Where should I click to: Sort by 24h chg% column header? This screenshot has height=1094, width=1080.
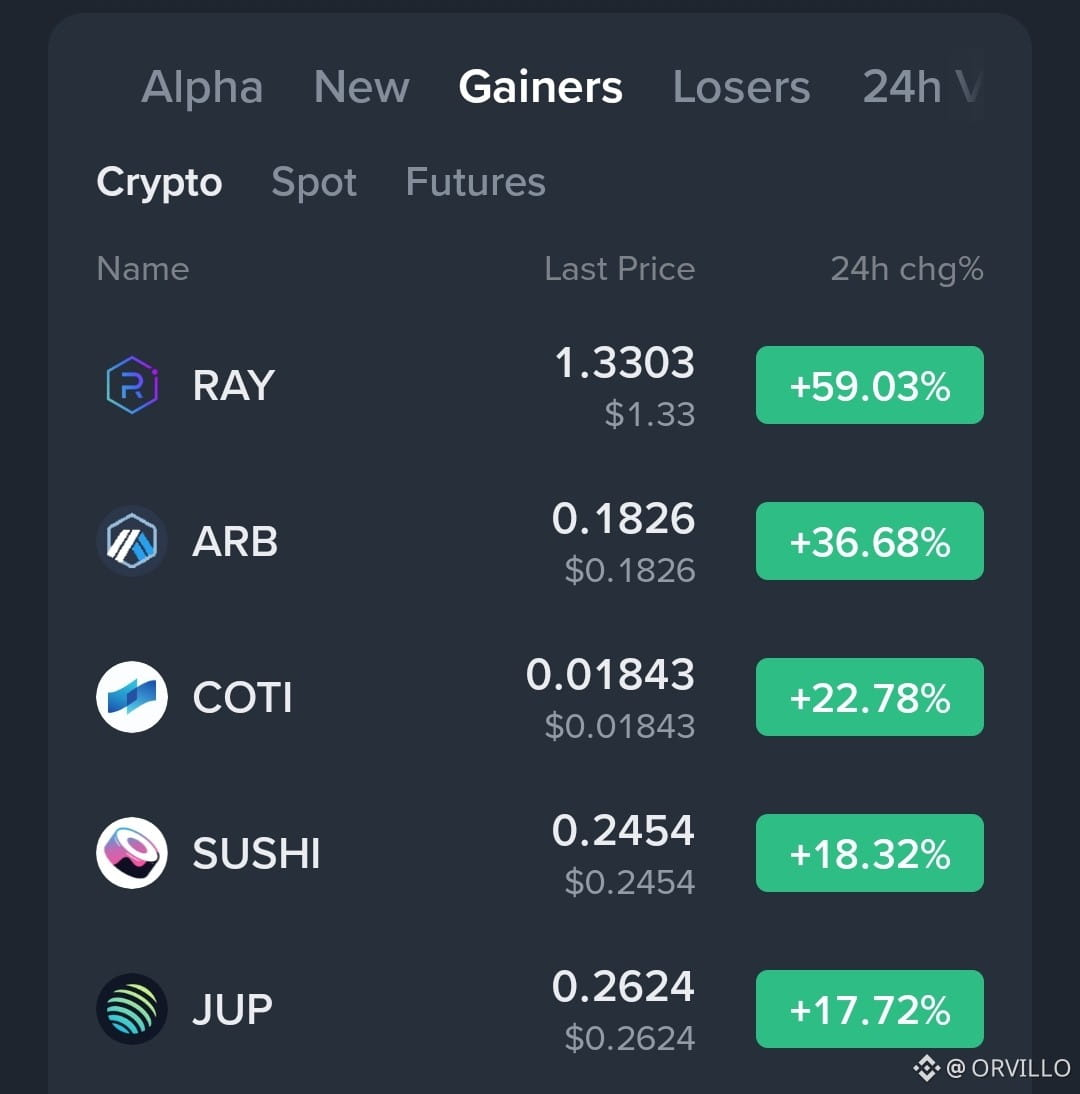pyautogui.click(x=907, y=269)
